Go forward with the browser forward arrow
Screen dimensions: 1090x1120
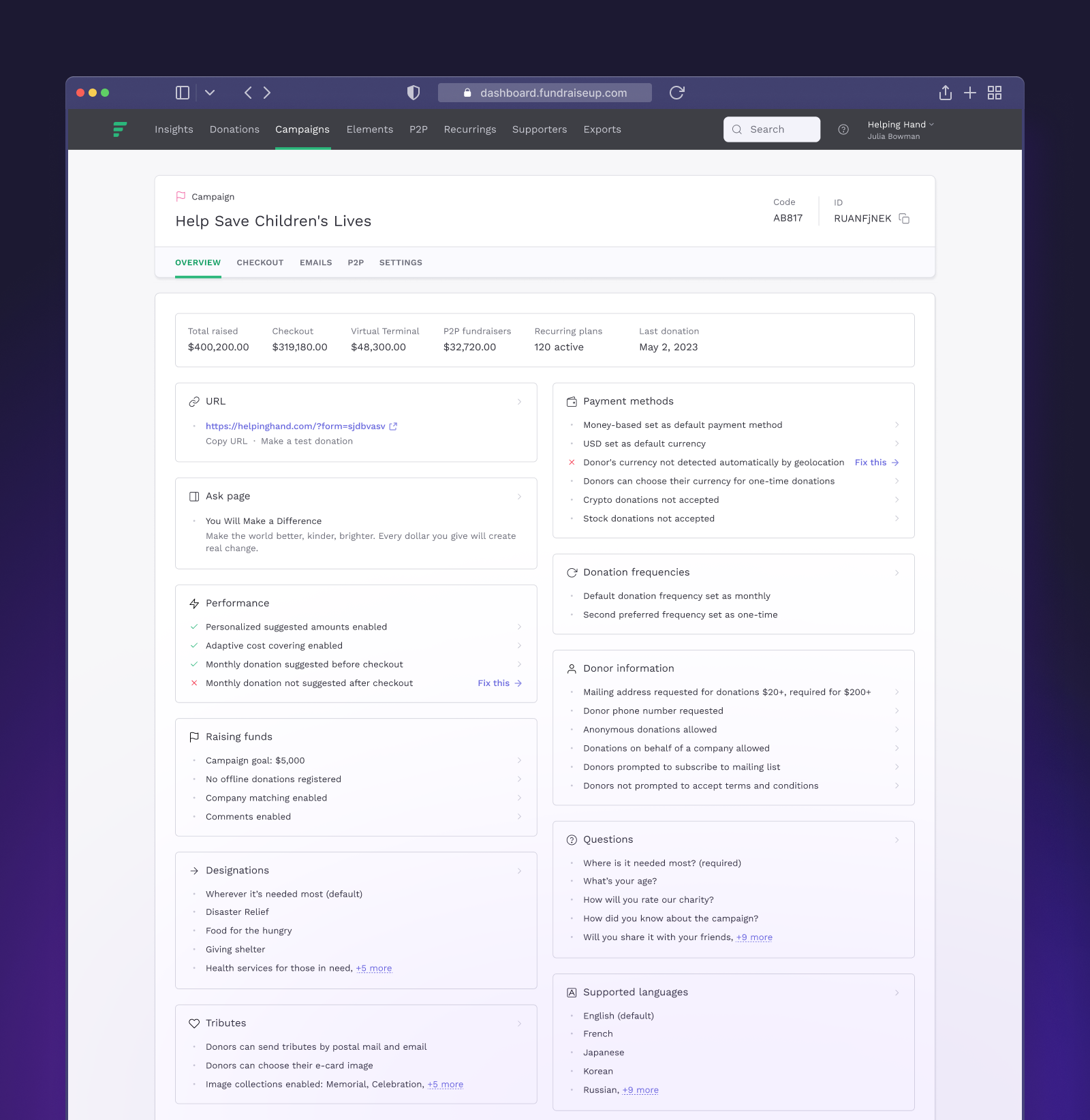pos(267,93)
